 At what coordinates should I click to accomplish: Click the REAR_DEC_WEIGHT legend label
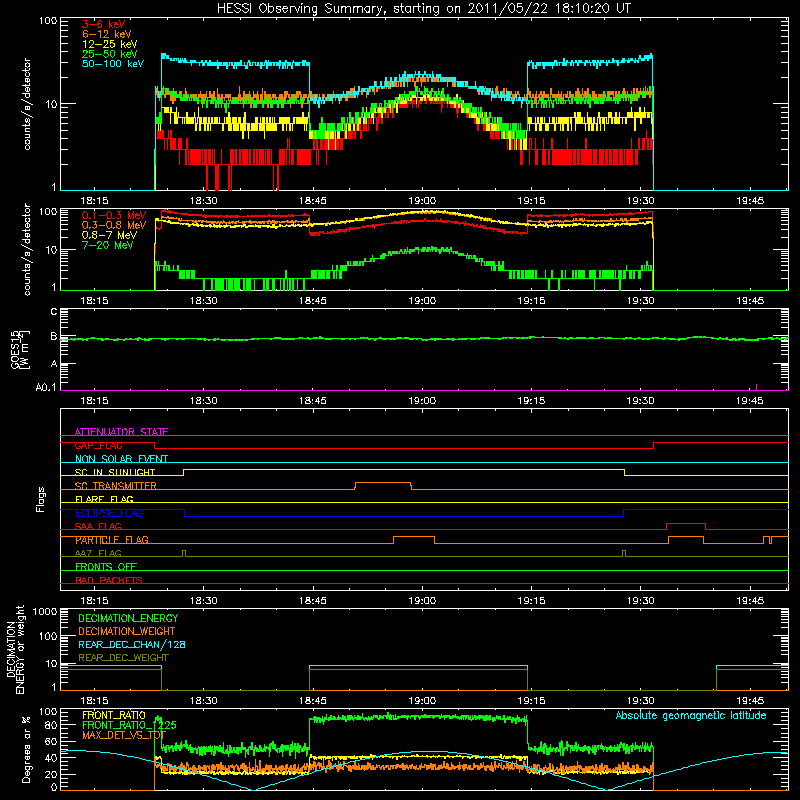coord(123,658)
